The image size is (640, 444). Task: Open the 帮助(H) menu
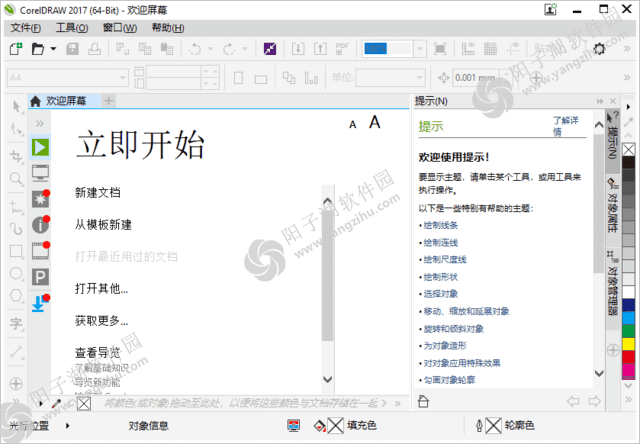(168, 28)
